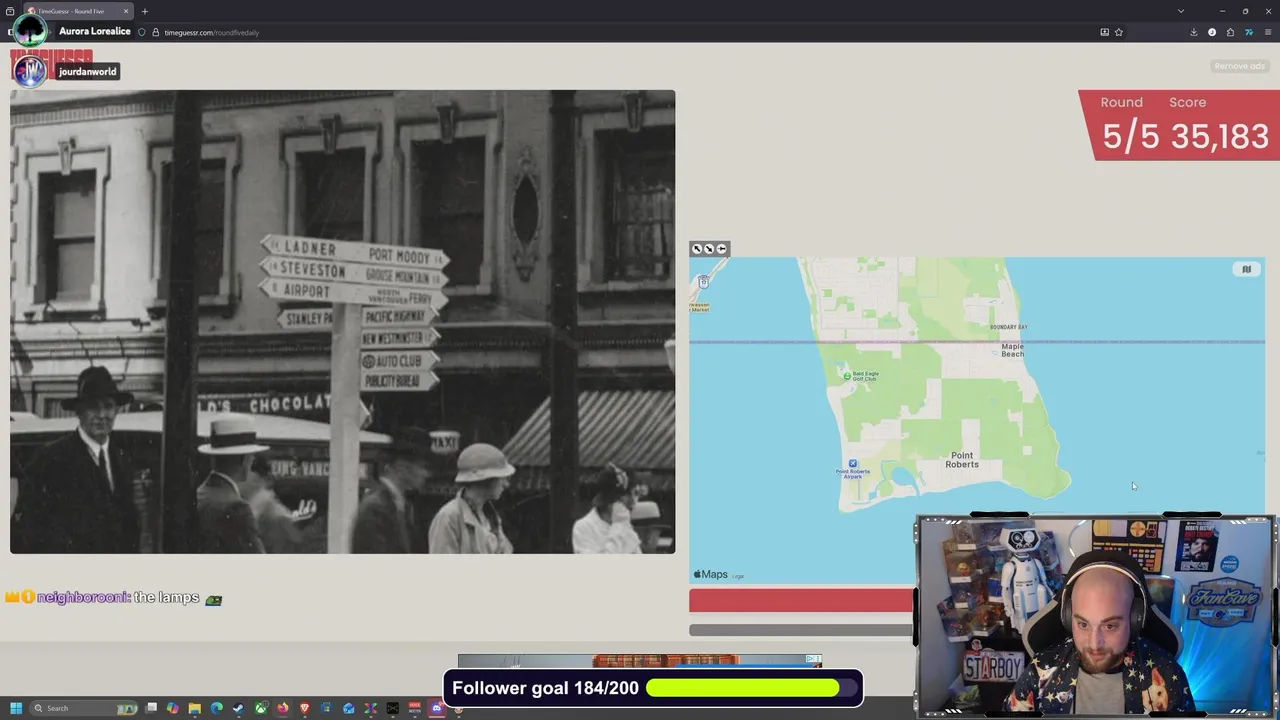This screenshot has width=1280, height=720.
Task: Toggle reader view icon in address bar
Action: (1104, 32)
